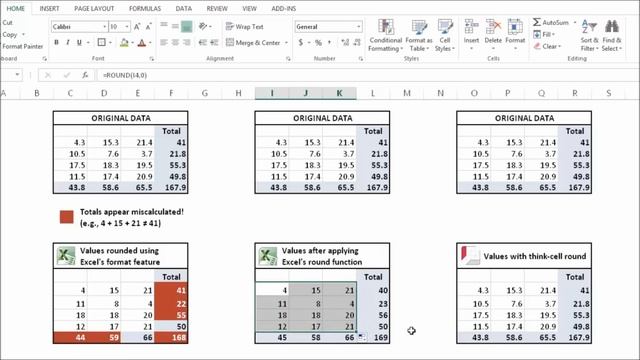This screenshot has height=360, width=640.
Task: Decrease decimal places
Action: point(357,42)
